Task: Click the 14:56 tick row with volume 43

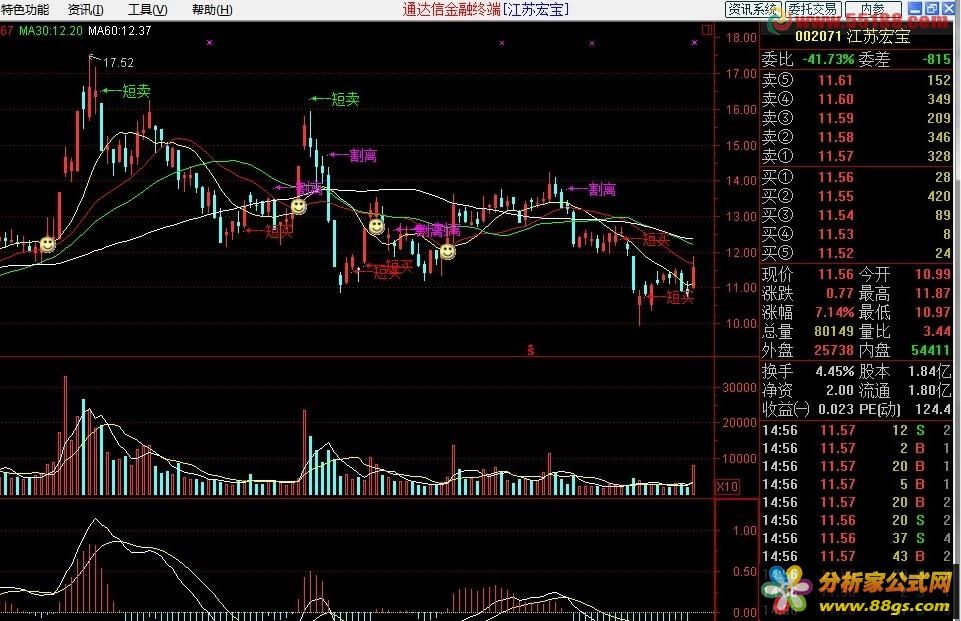Action: (x=856, y=556)
